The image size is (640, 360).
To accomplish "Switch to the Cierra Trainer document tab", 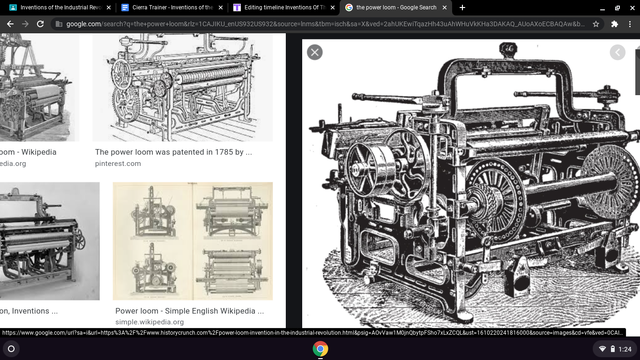I will [x=171, y=7].
